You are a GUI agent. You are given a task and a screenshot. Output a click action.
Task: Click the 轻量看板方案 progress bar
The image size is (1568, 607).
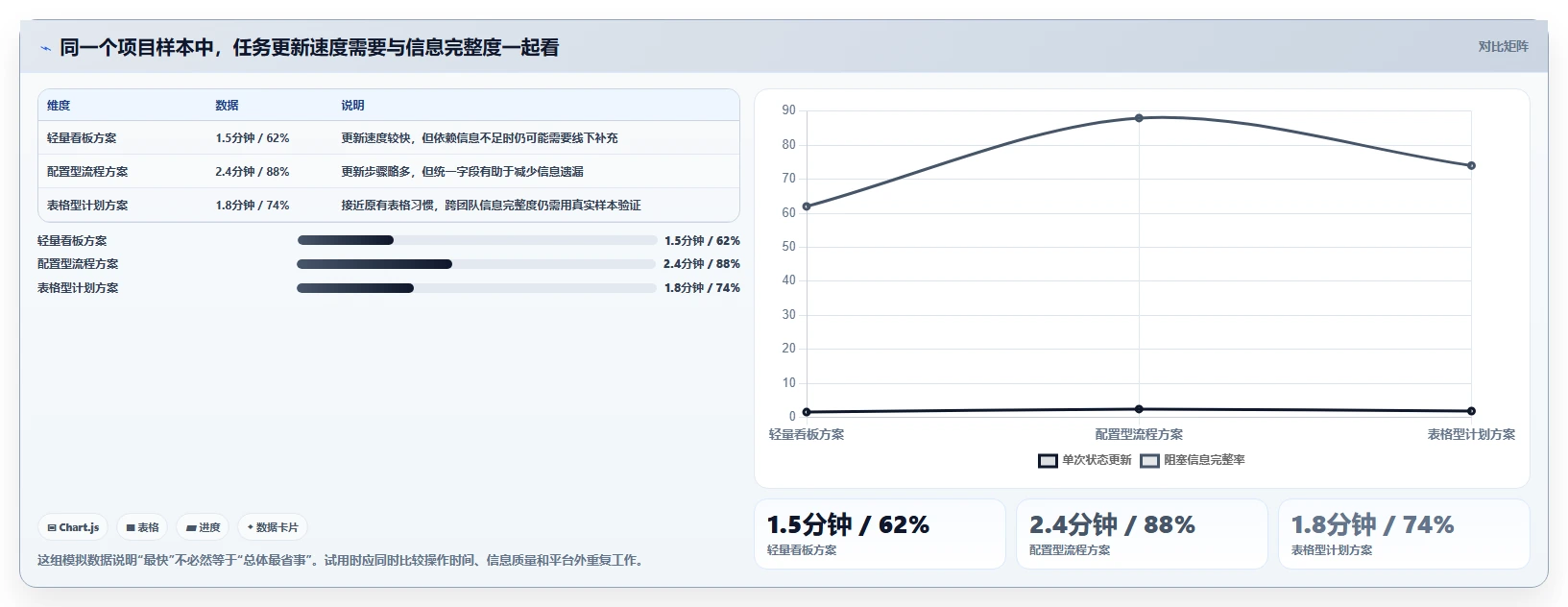477,240
